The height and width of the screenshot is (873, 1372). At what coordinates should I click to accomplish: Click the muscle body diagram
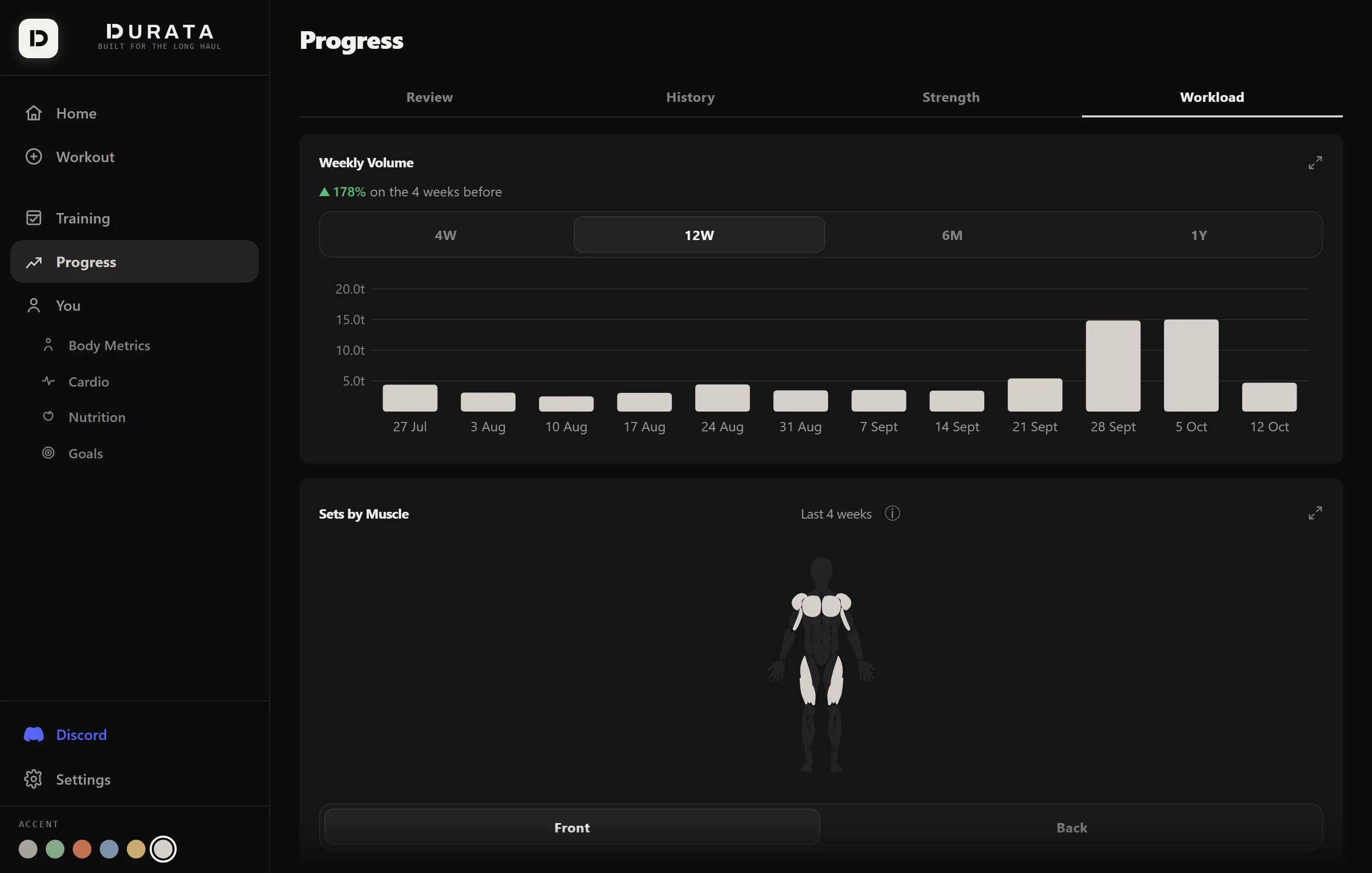821,665
